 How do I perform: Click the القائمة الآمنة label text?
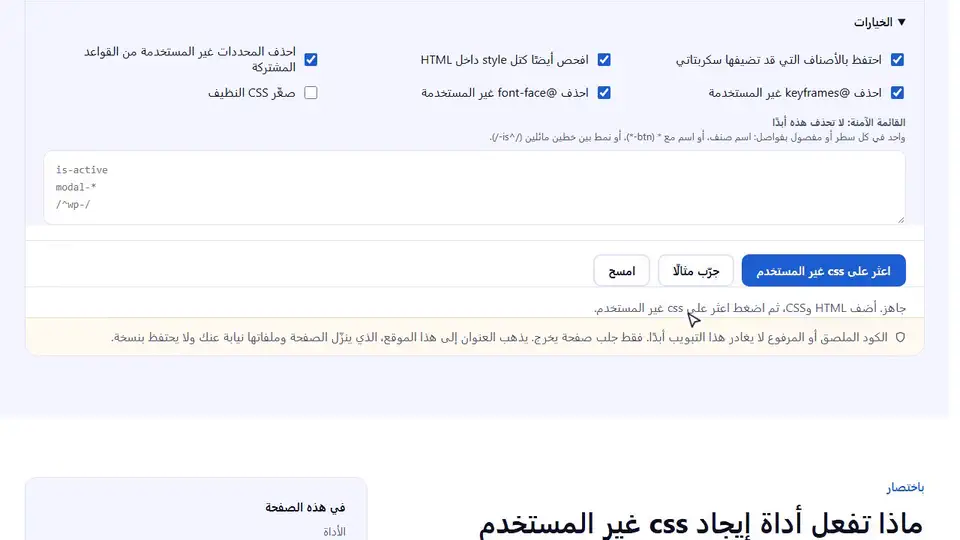(839, 122)
